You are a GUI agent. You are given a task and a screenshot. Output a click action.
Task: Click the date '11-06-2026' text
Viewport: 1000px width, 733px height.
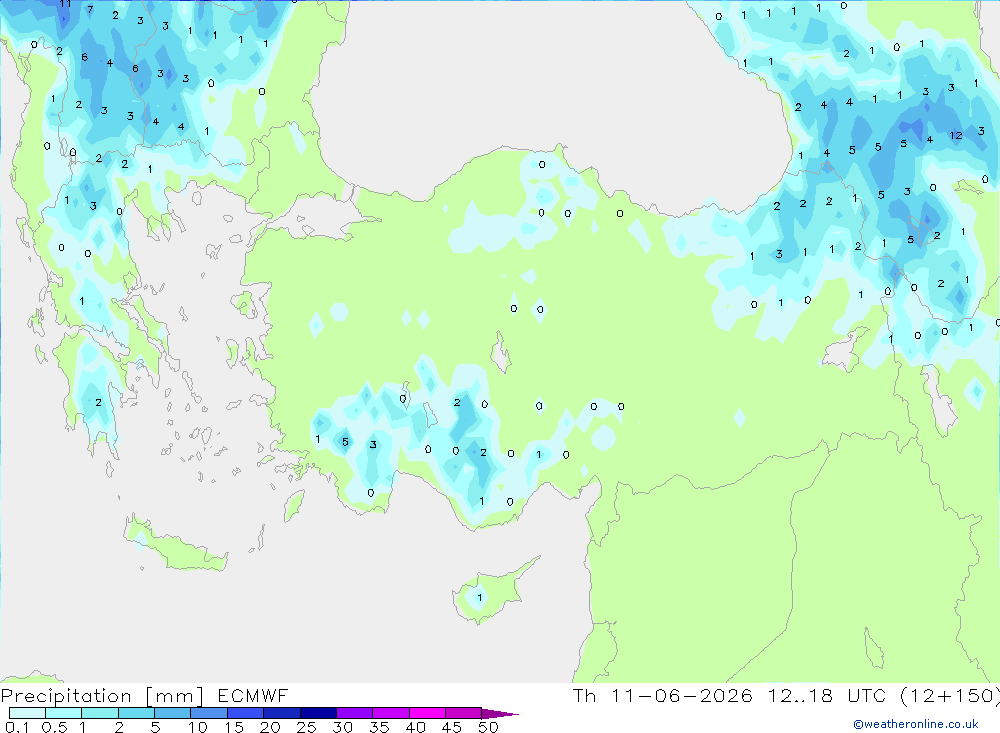682,695
